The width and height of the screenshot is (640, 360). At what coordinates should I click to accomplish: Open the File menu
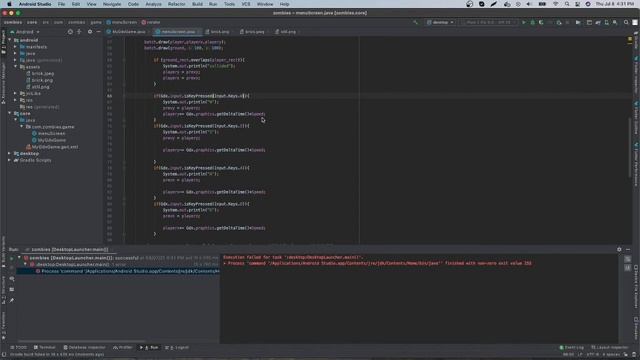[x=61, y=4]
